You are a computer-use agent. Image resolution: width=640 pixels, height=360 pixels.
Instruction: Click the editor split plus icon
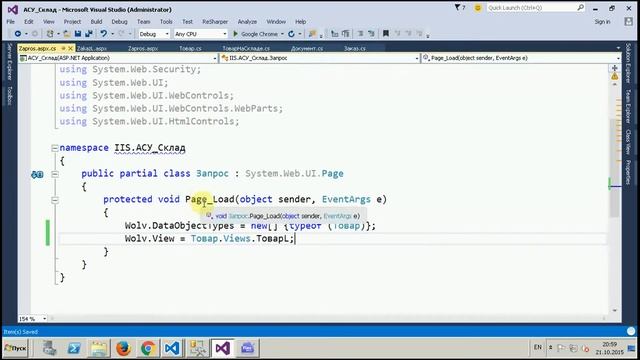click(615, 68)
